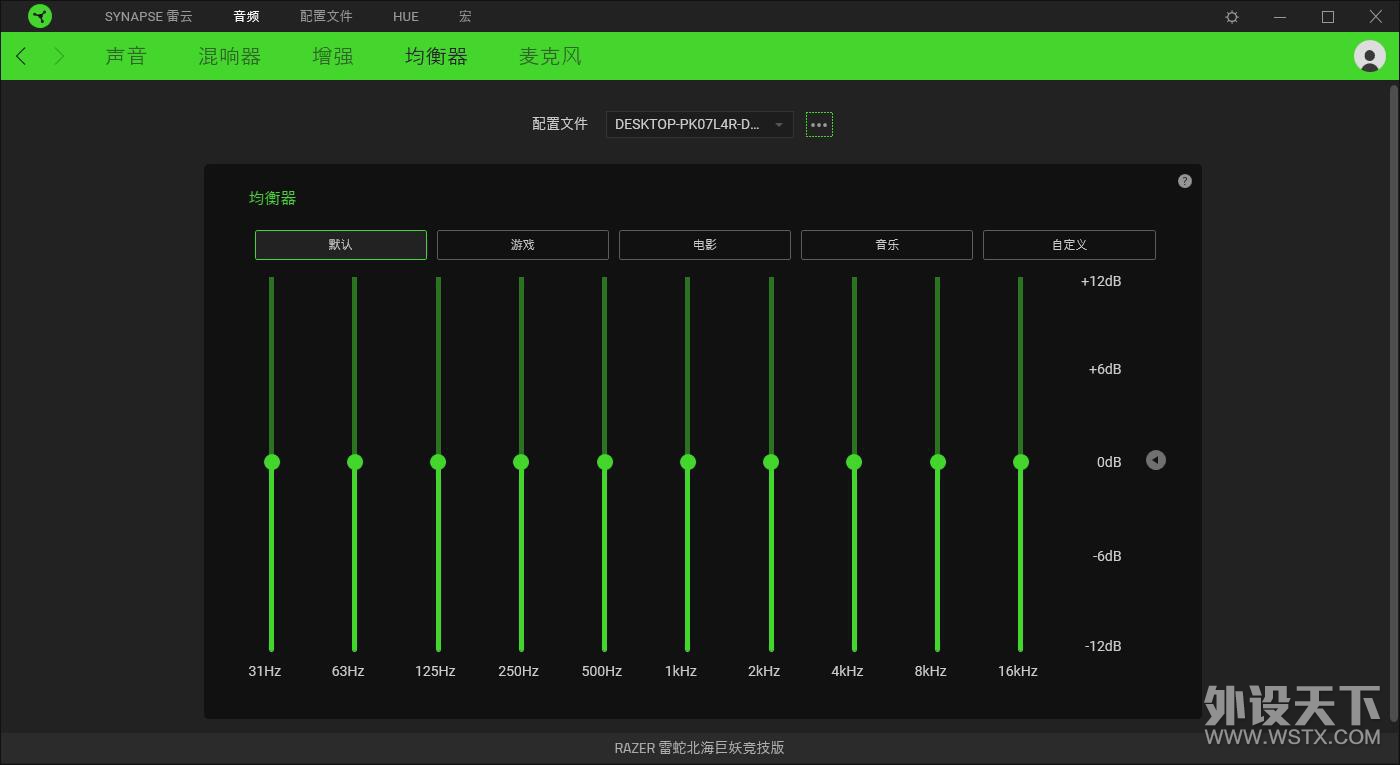
Task: Select the 自定义 equalizer preset
Action: 1069,245
